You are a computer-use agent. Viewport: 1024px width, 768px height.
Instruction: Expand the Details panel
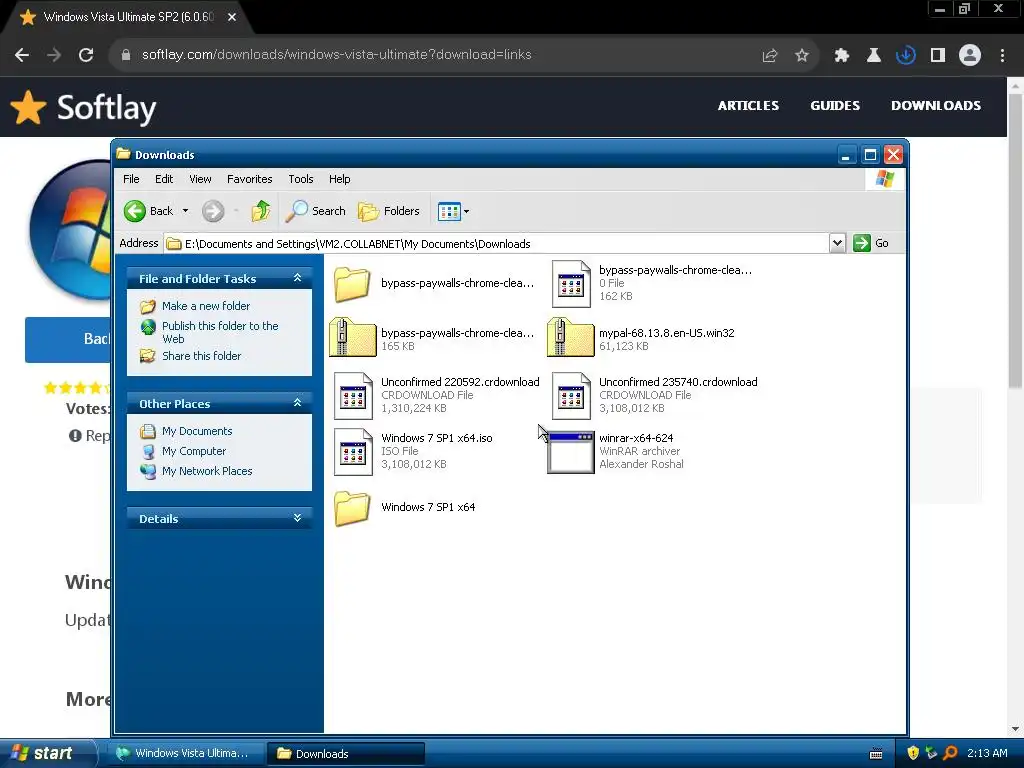298,518
